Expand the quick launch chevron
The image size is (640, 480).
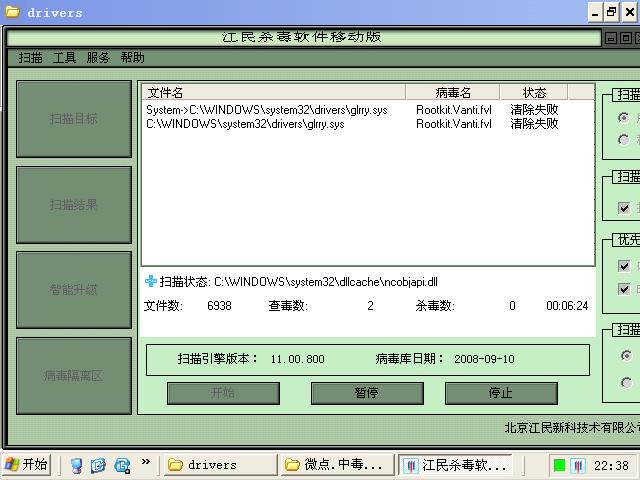tap(146, 462)
